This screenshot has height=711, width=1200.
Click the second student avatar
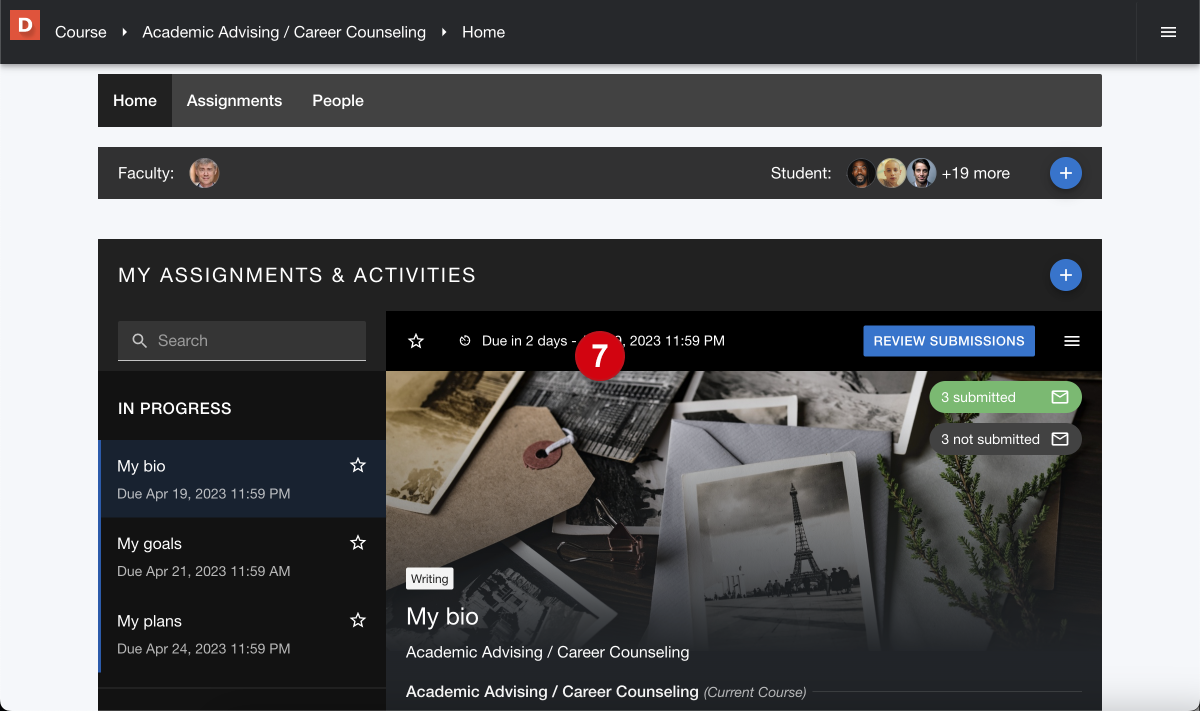click(x=892, y=173)
